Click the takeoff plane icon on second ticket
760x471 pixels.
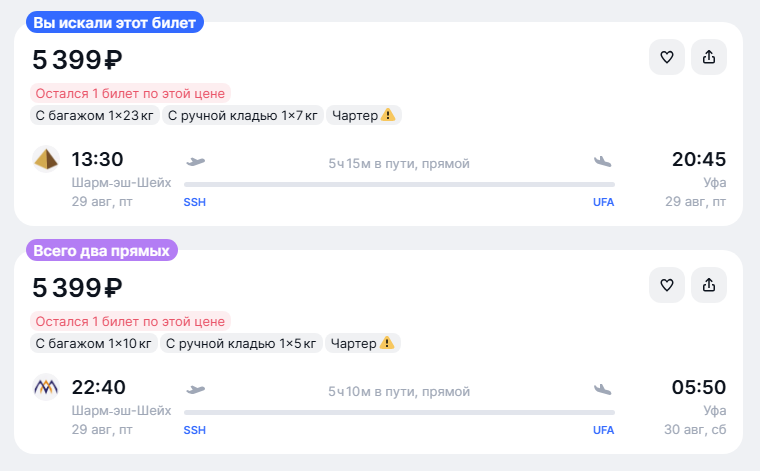196,389
